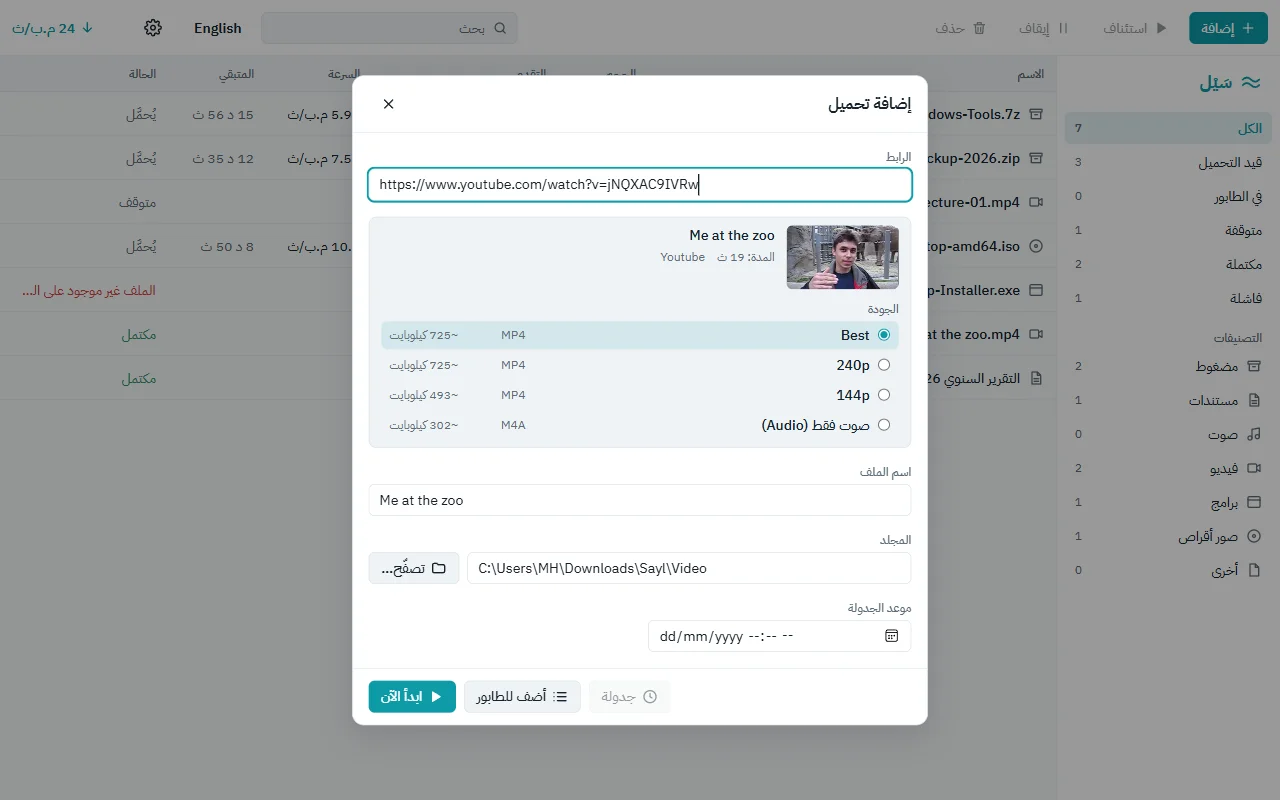
Task: Click the سَيْل wave logo
Action: click(1251, 83)
